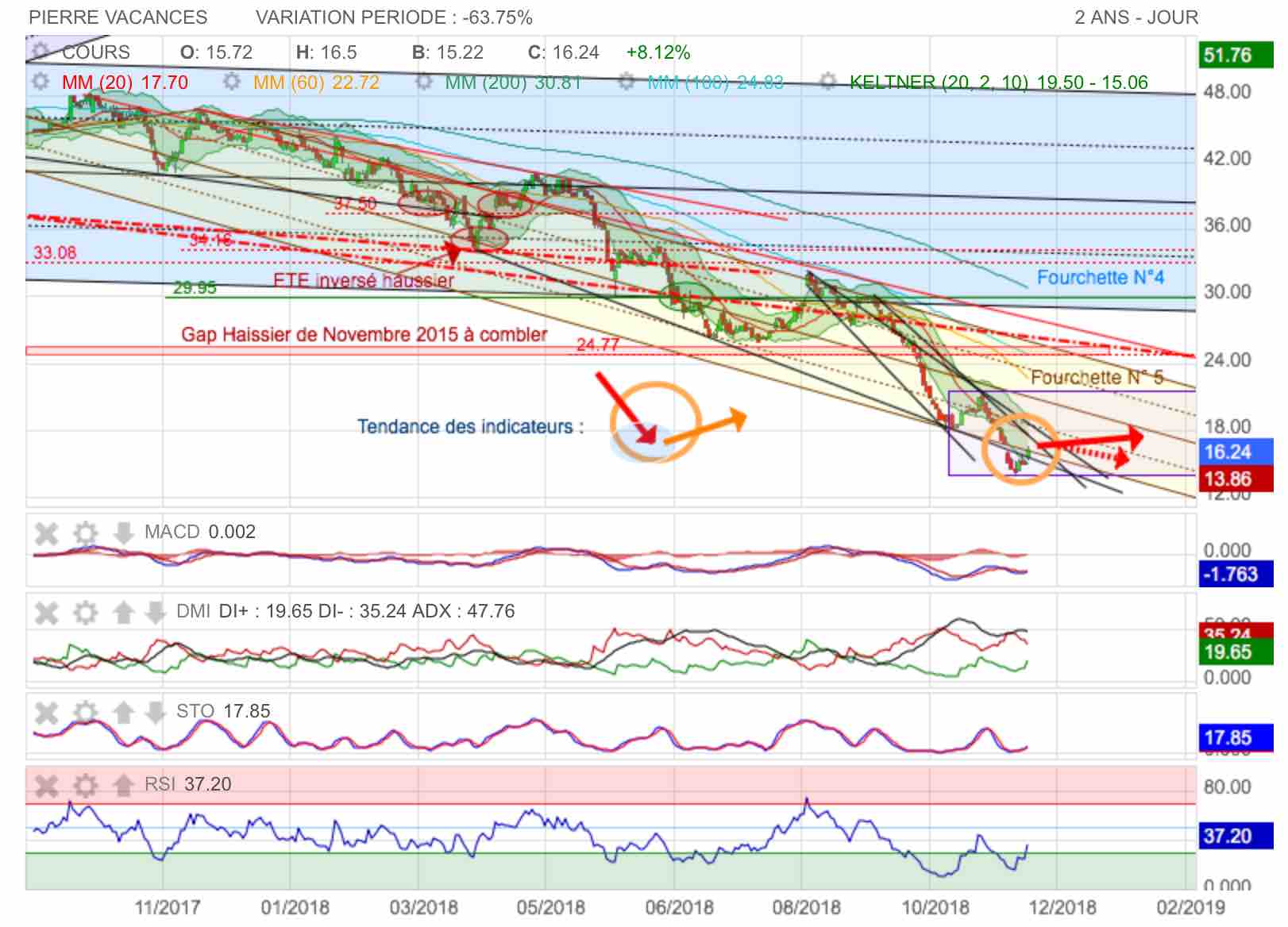Click the opening price O: 15.72

[216, 52]
